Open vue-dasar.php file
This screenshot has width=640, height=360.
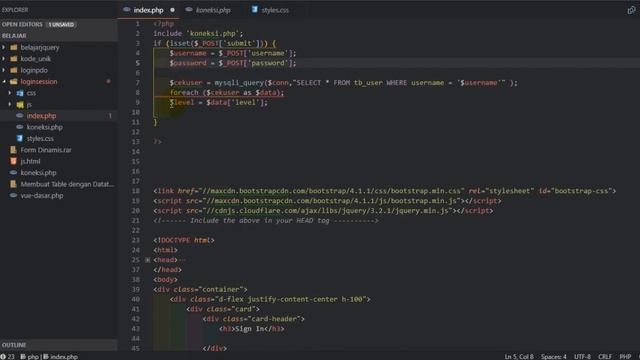pos(42,196)
